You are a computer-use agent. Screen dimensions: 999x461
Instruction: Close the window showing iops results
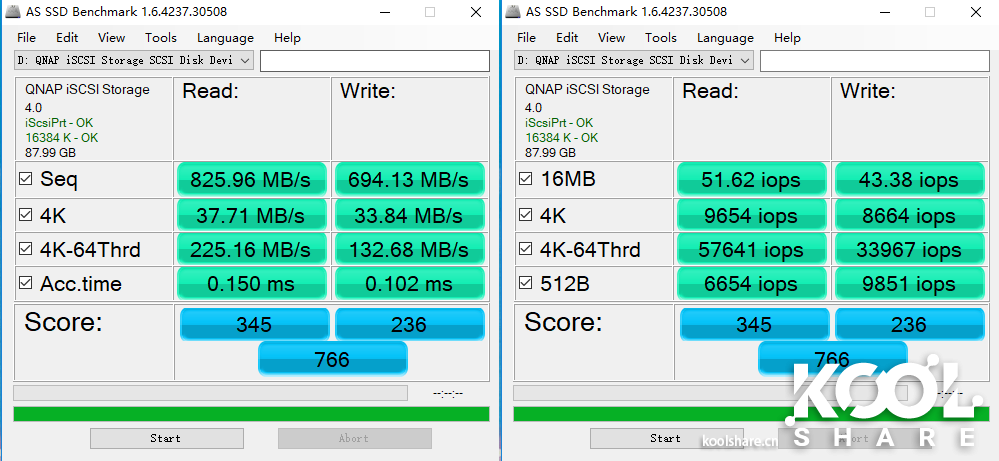click(x=976, y=12)
